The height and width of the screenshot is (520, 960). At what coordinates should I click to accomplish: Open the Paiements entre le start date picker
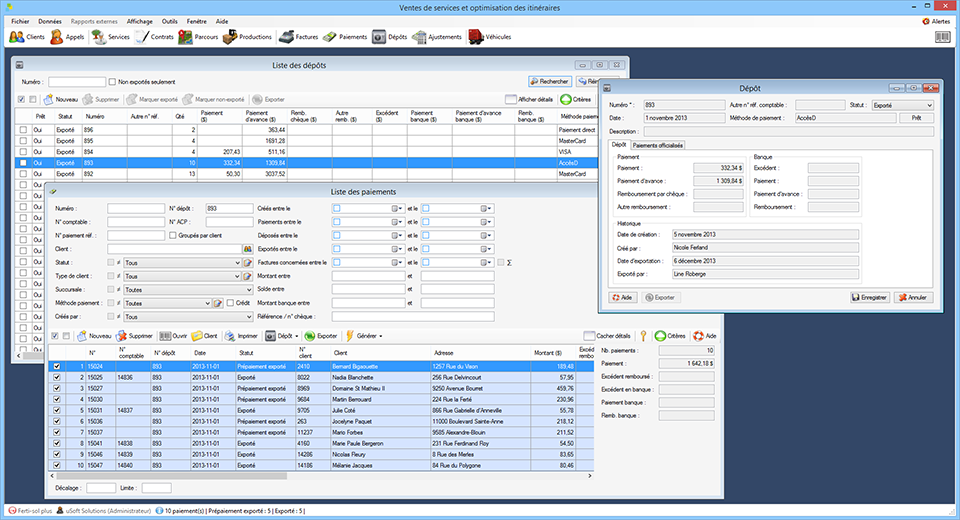pos(398,222)
